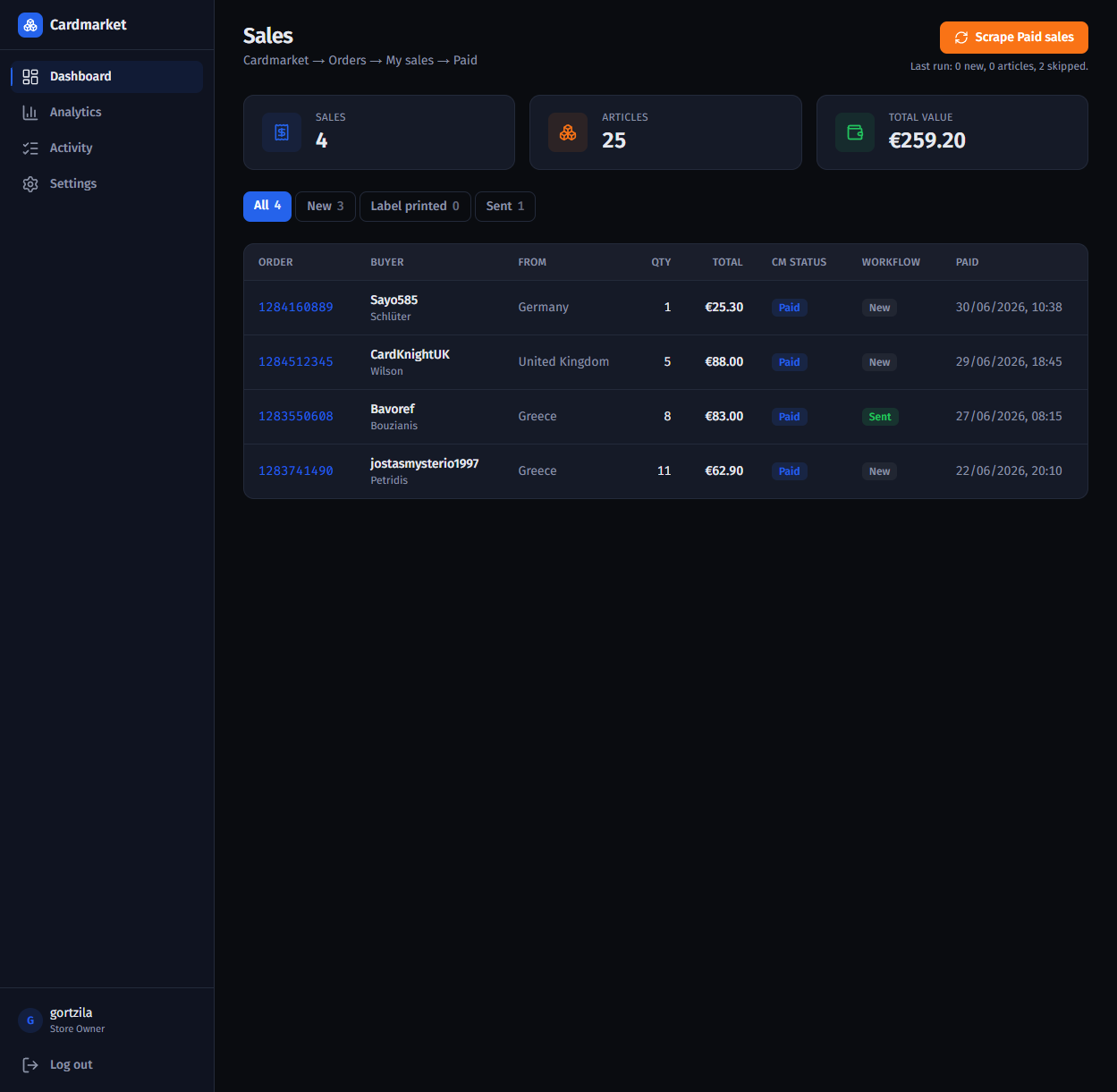Click the Paid badge for CardKnightUK
This screenshot has height=1092, width=1117.
790,362
